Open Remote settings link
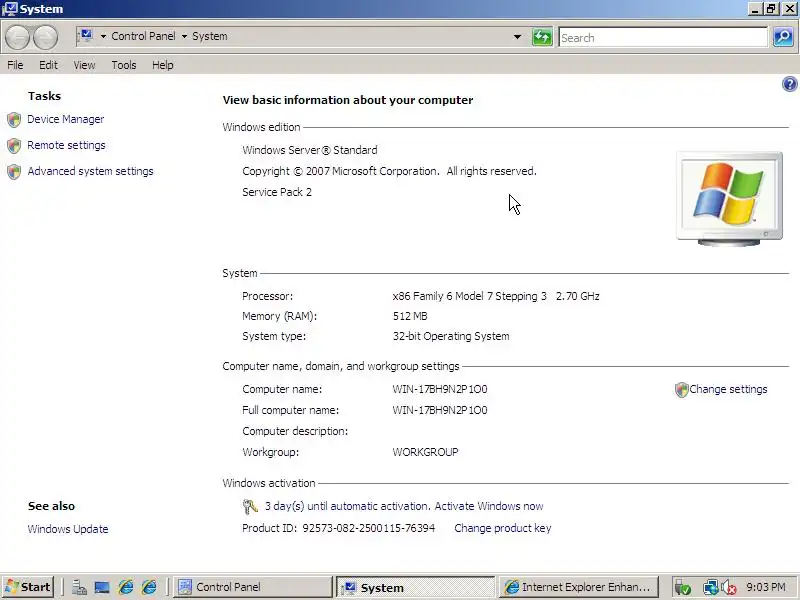The width and height of the screenshot is (800, 600). coord(66,145)
